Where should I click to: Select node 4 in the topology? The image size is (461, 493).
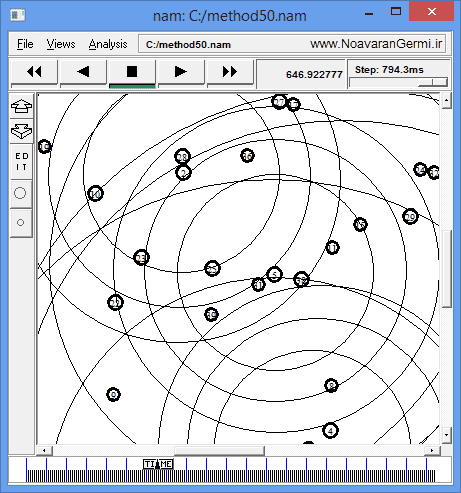pyautogui.click(x=330, y=431)
